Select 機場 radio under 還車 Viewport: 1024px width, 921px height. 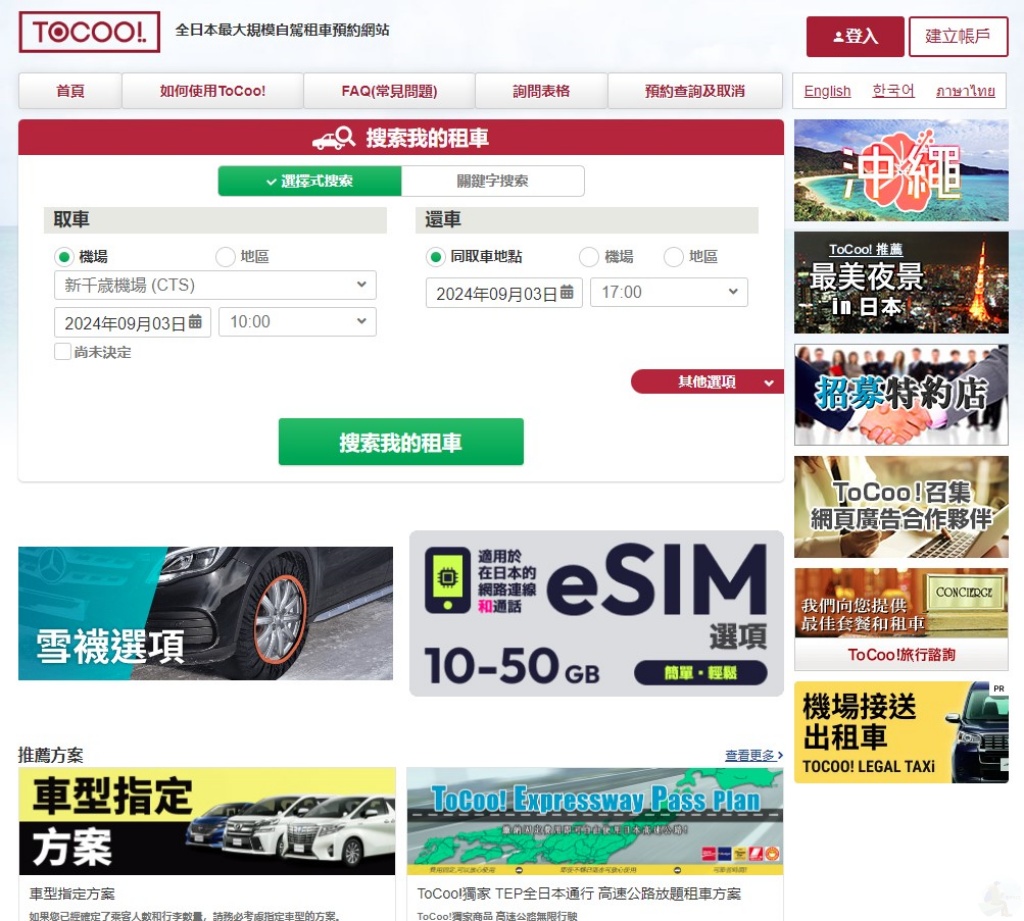(x=588, y=257)
